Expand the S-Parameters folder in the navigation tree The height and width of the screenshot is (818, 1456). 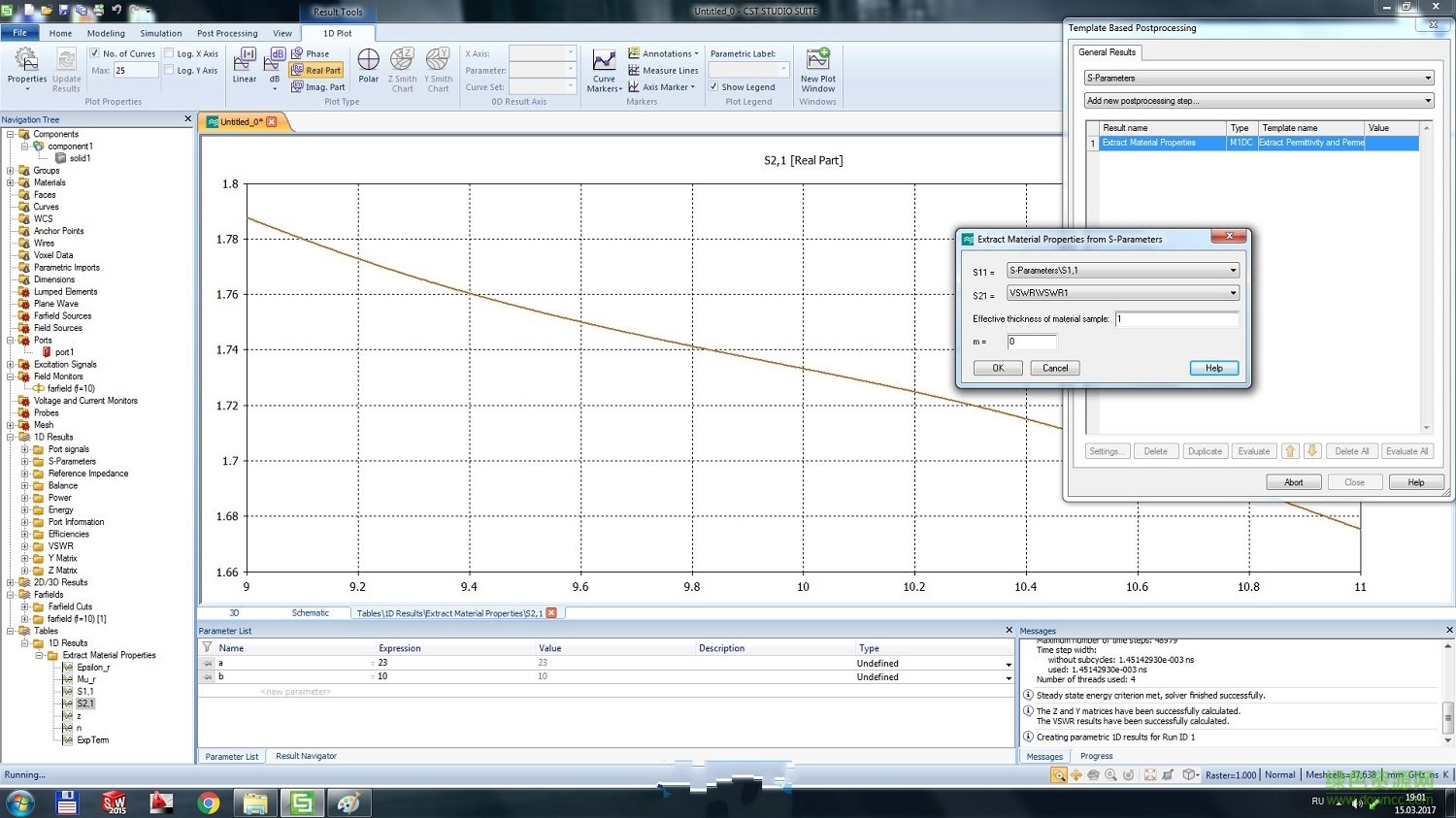[25, 462]
